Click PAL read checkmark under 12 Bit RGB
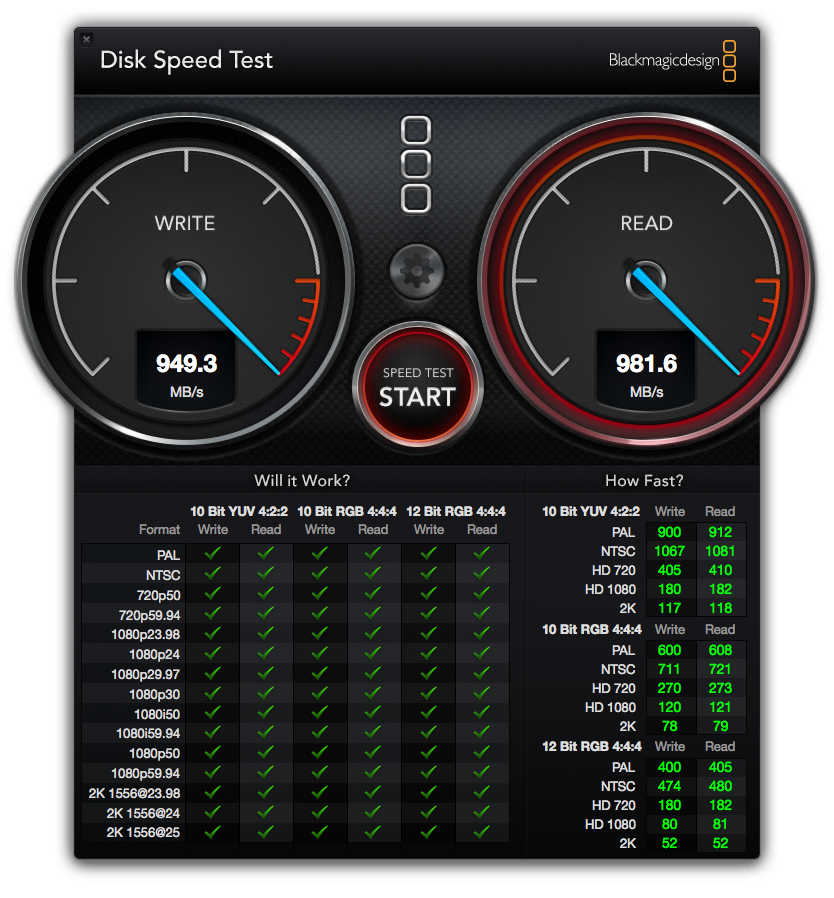The height and width of the screenshot is (898, 834). point(482,553)
